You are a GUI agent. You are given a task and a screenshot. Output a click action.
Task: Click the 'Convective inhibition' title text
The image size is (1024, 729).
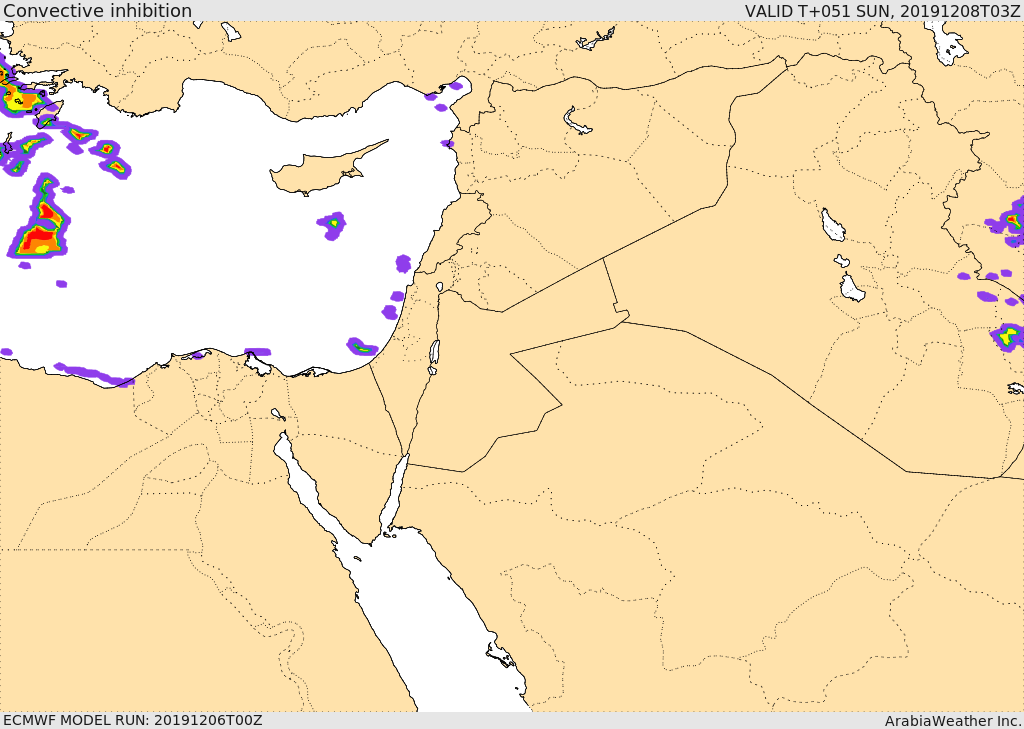(x=97, y=10)
